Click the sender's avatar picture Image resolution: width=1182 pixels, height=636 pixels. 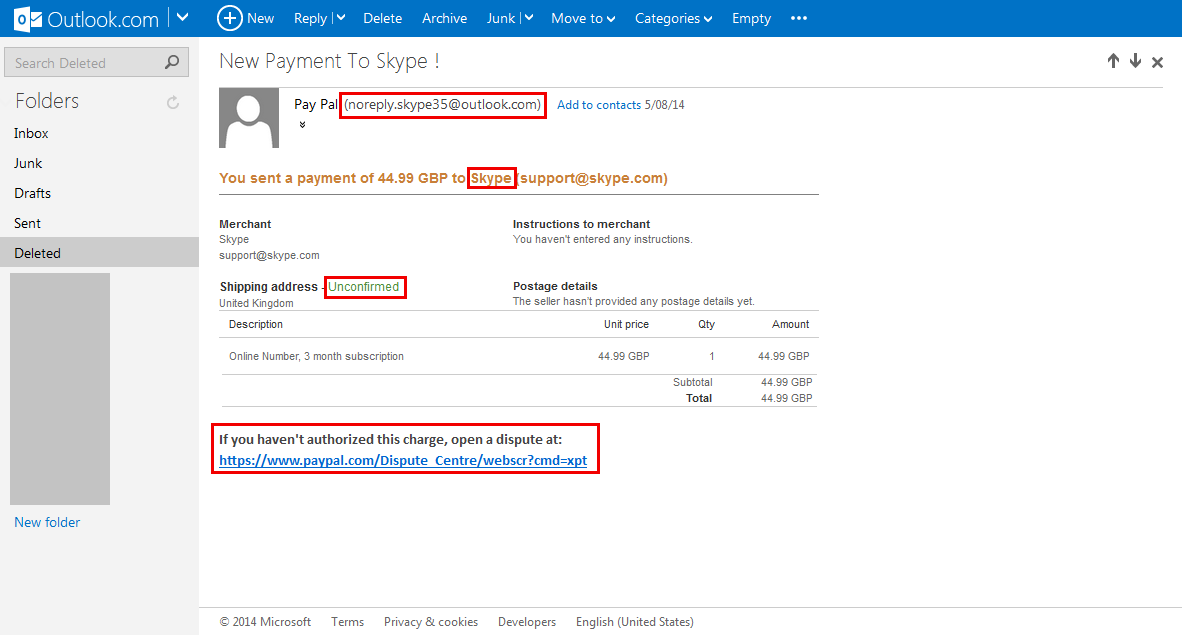(249, 118)
